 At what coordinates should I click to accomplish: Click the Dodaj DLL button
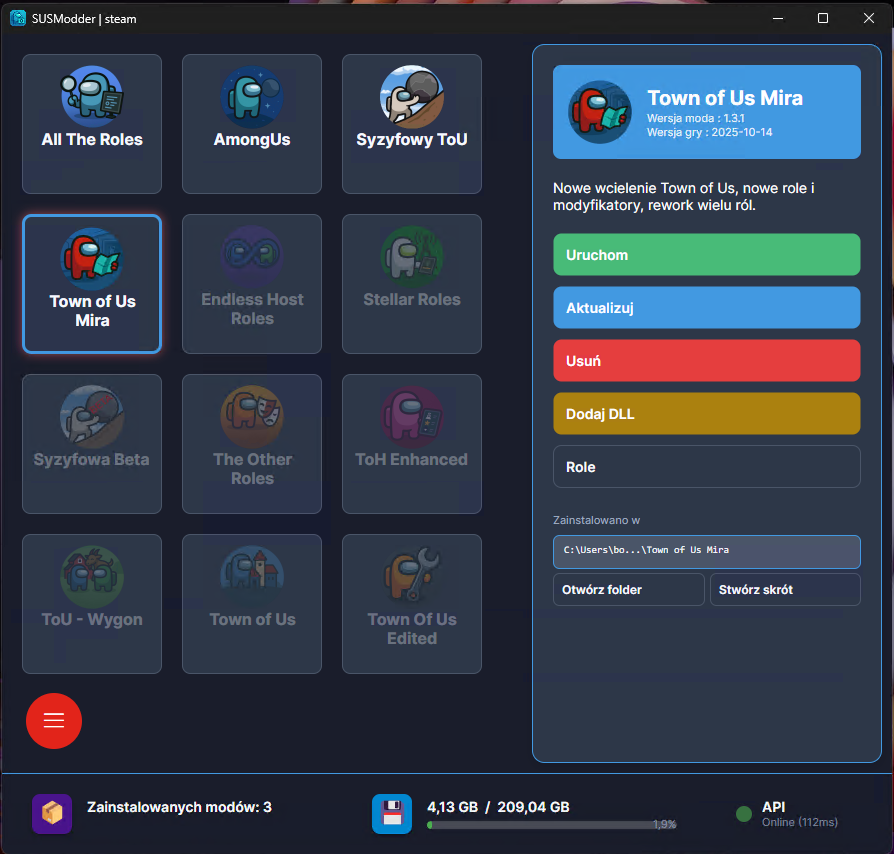[706, 414]
